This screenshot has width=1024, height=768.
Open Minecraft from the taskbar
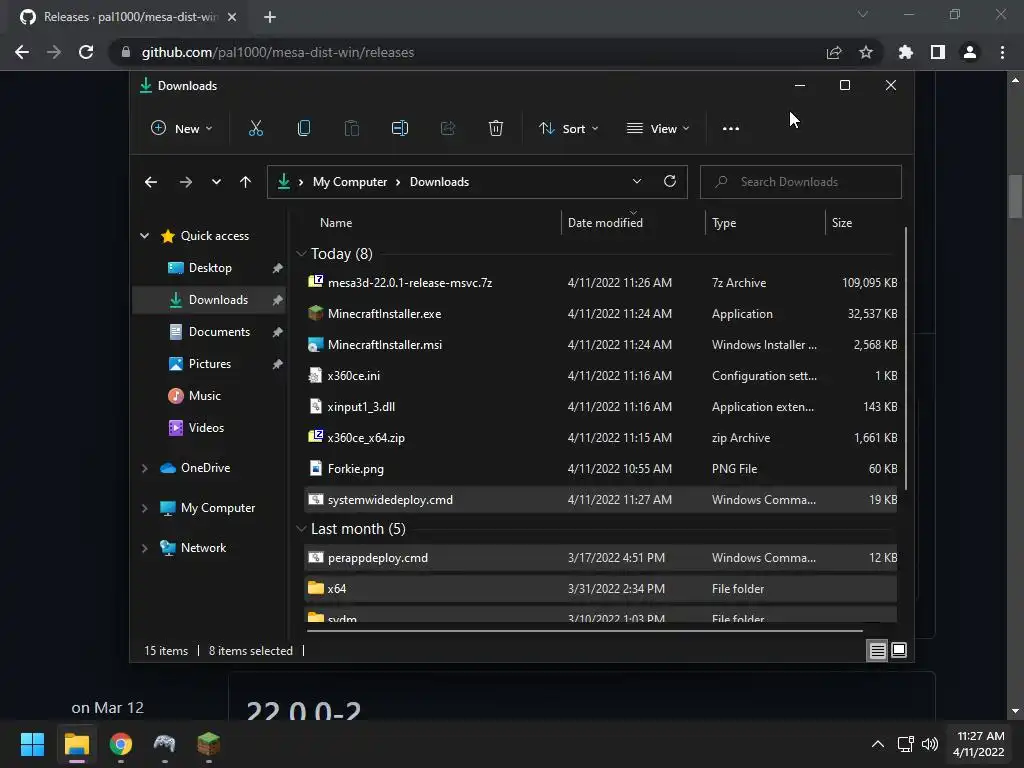(209, 744)
